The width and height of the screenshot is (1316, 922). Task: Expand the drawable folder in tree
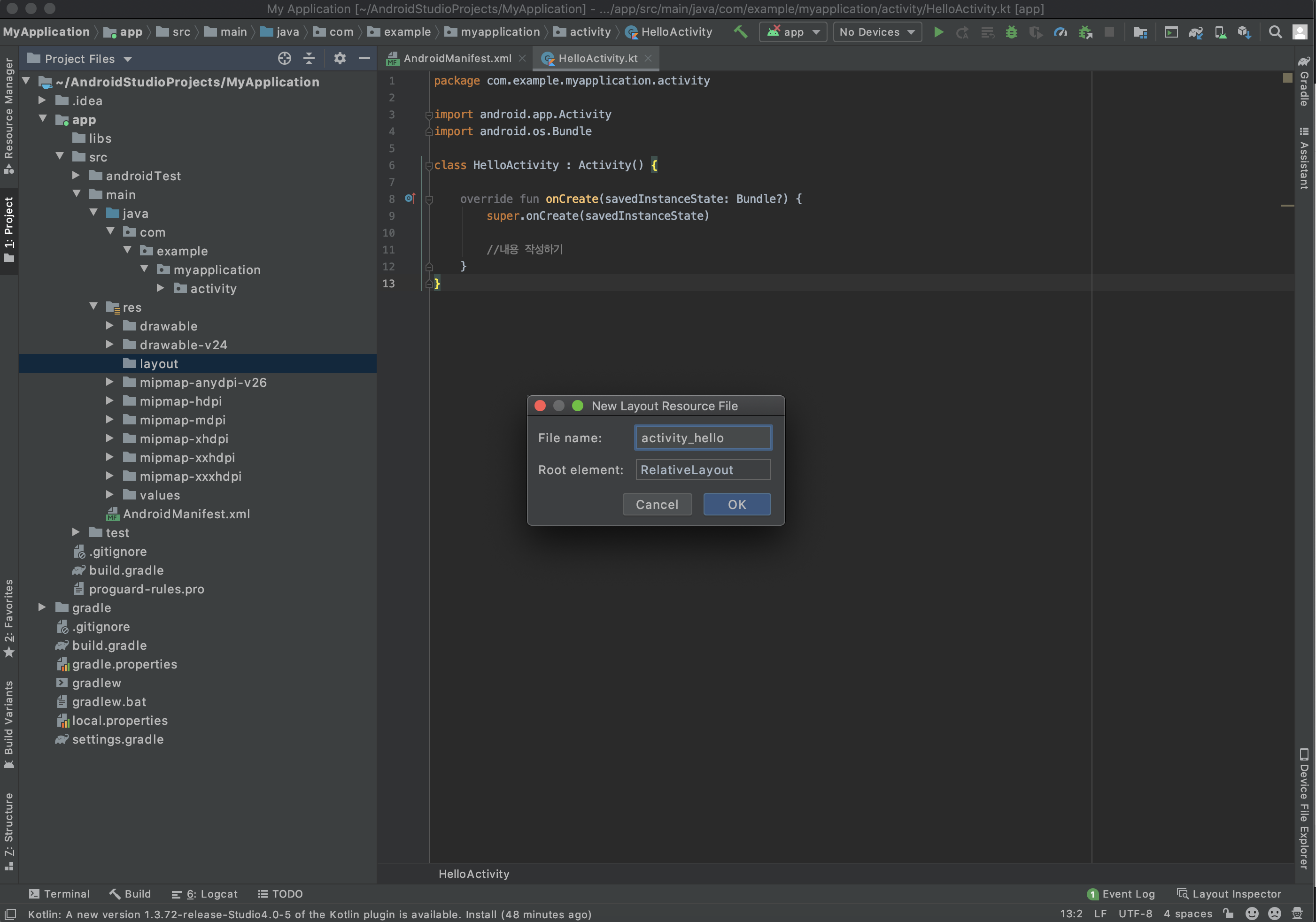tap(110, 326)
